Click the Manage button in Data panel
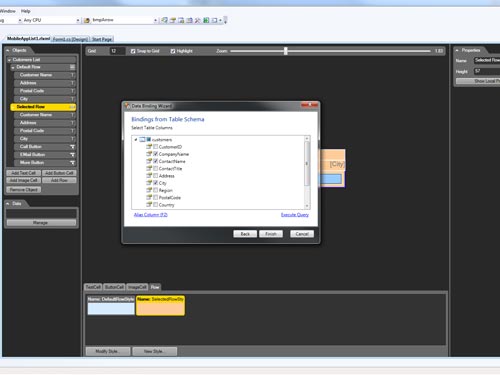The image size is (500, 375). pos(41,223)
